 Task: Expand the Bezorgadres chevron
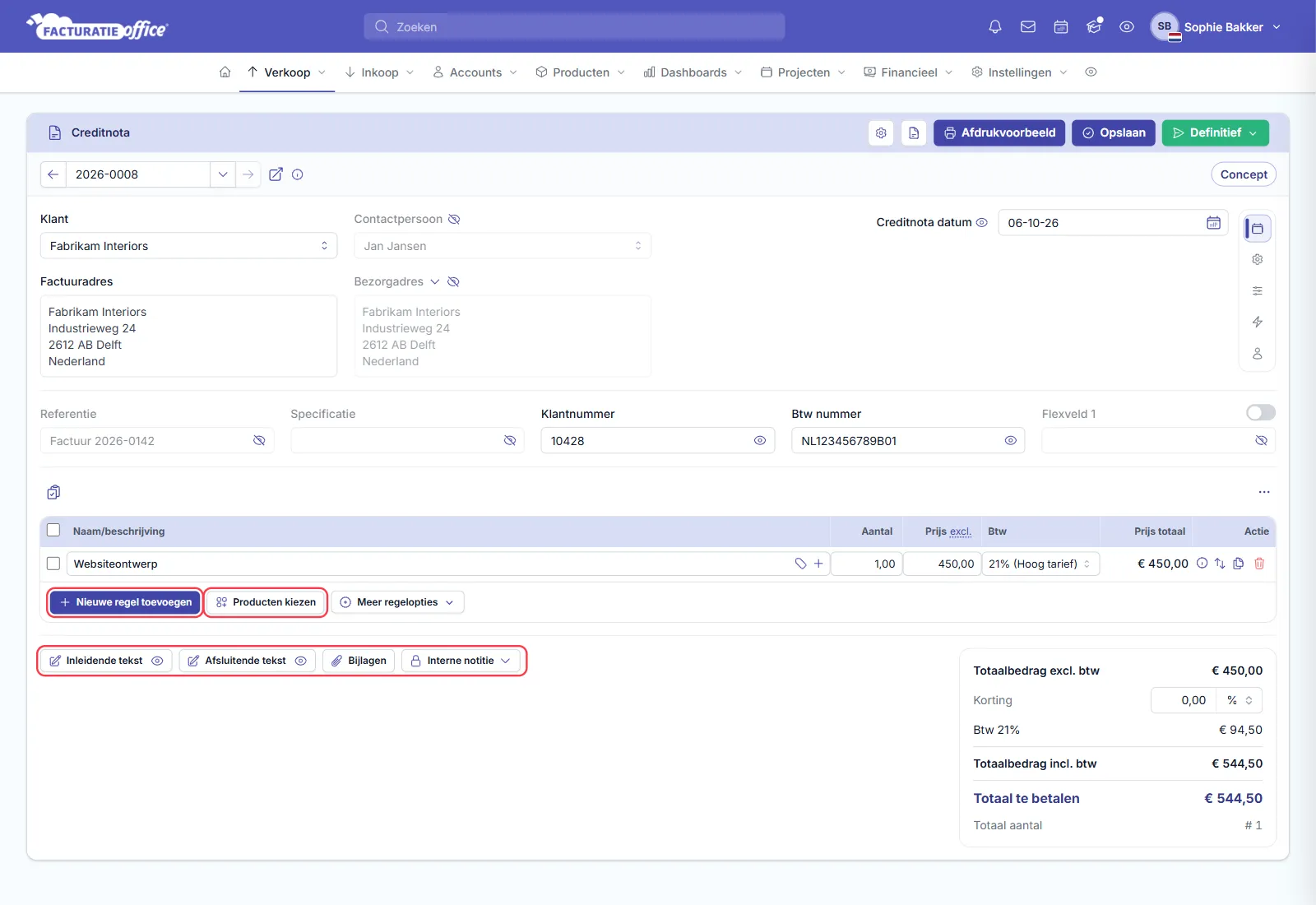[435, 282]
